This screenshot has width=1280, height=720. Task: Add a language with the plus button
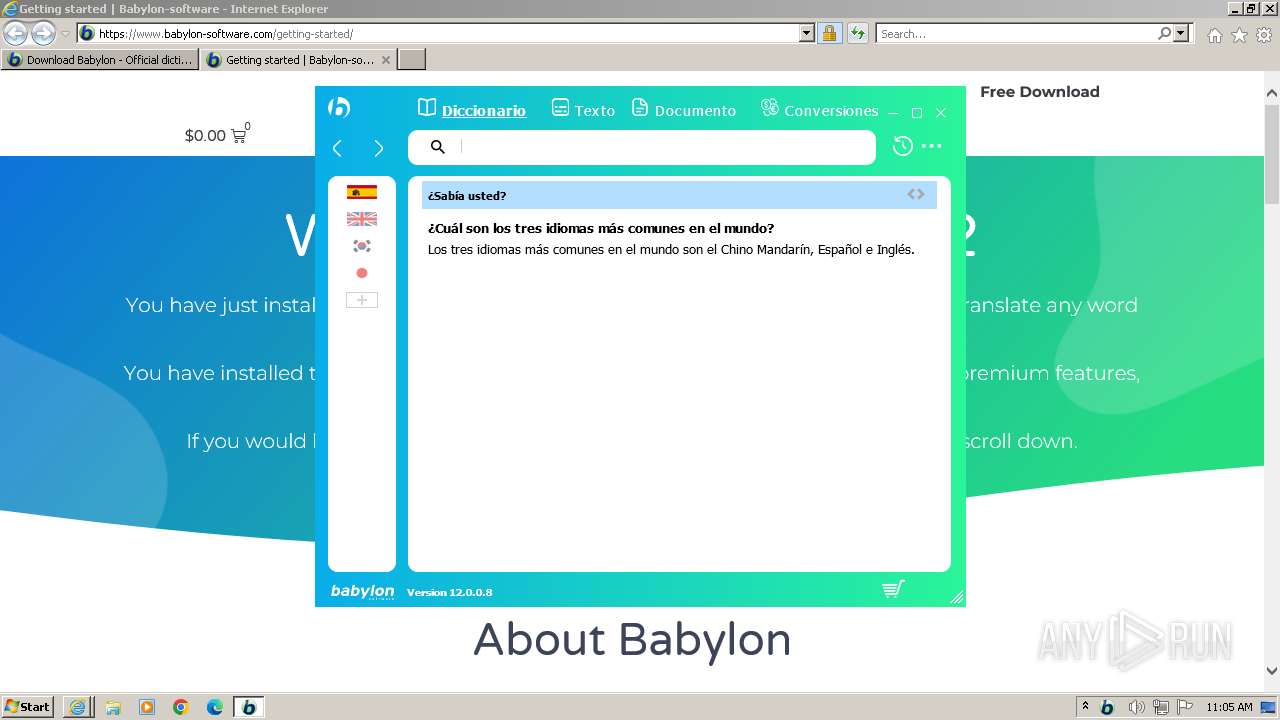(x=362, y=300)
